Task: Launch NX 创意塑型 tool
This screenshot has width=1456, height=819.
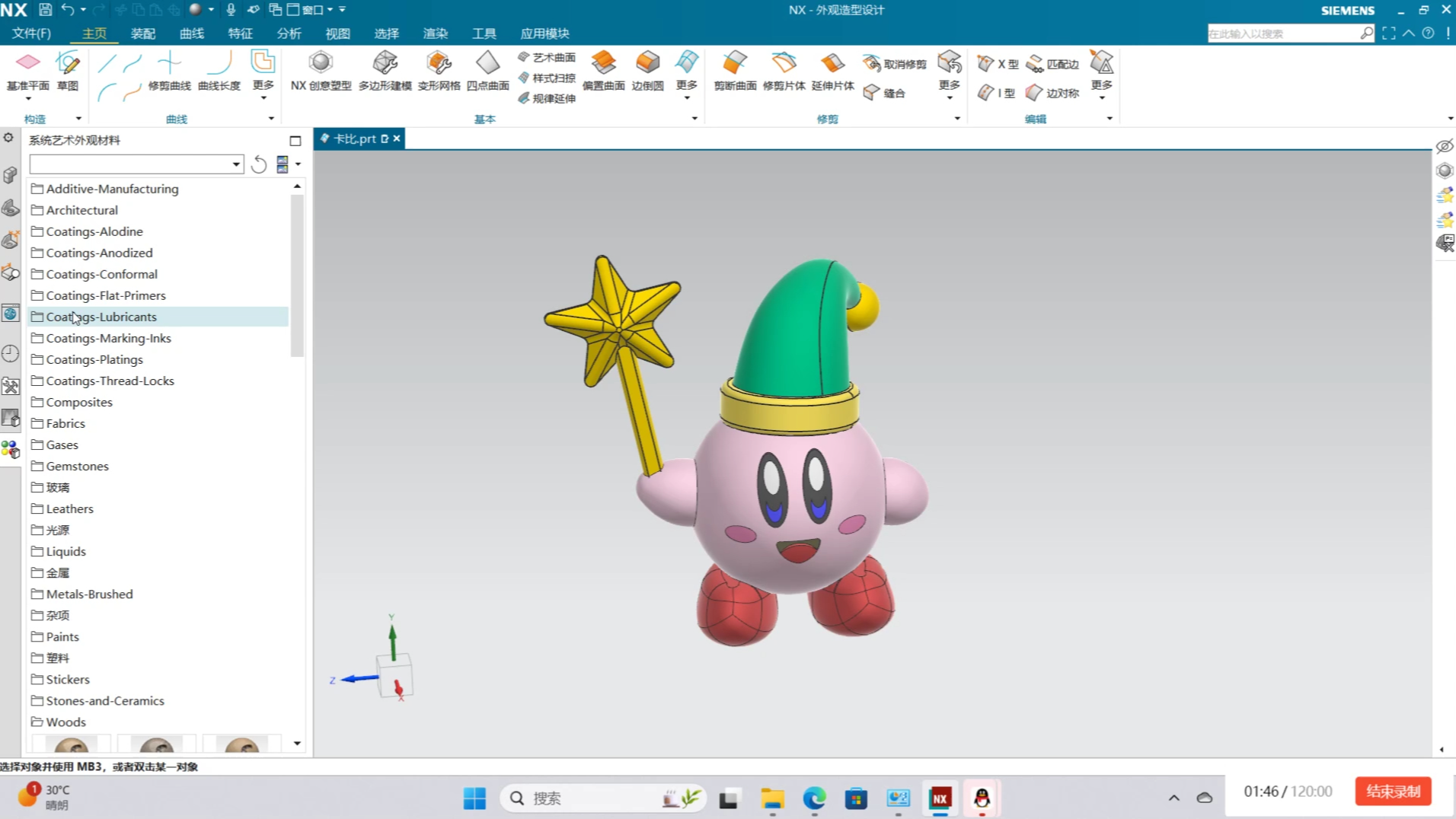Action: pyautogui.click(x=321, y=71)
